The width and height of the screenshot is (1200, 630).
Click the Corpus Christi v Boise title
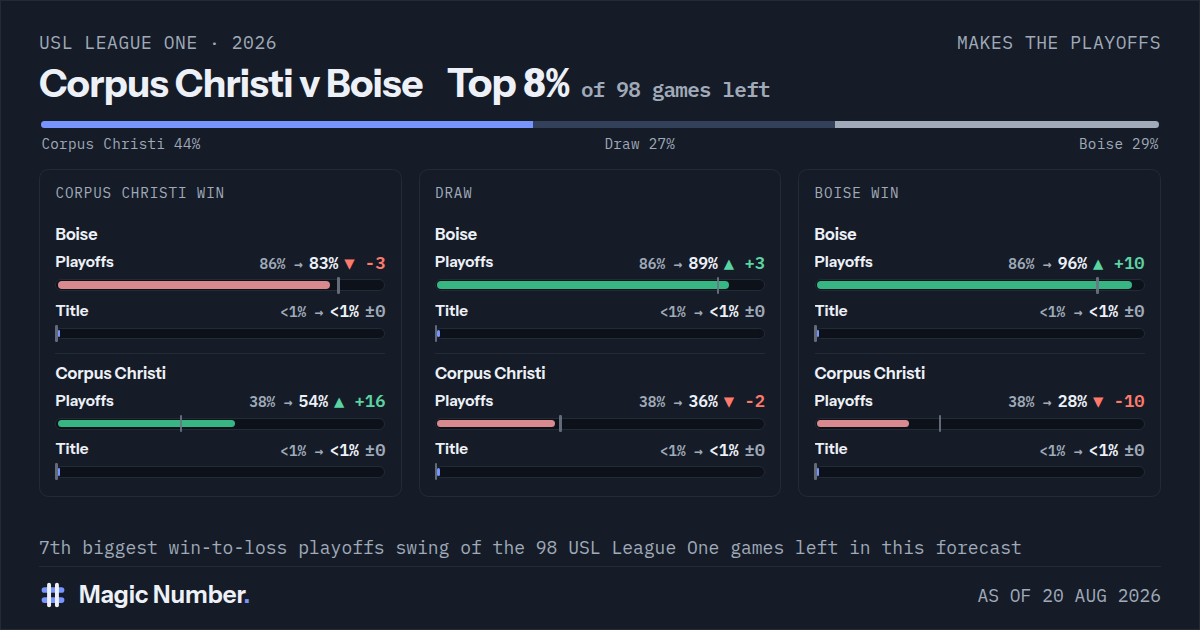(x=231, y=84)
